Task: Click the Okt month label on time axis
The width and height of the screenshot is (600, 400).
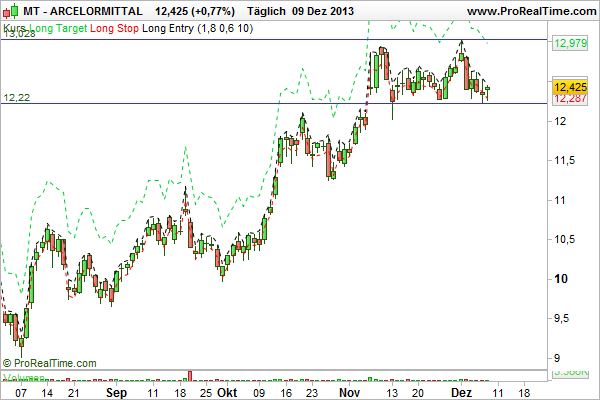Action: [227, 393]
